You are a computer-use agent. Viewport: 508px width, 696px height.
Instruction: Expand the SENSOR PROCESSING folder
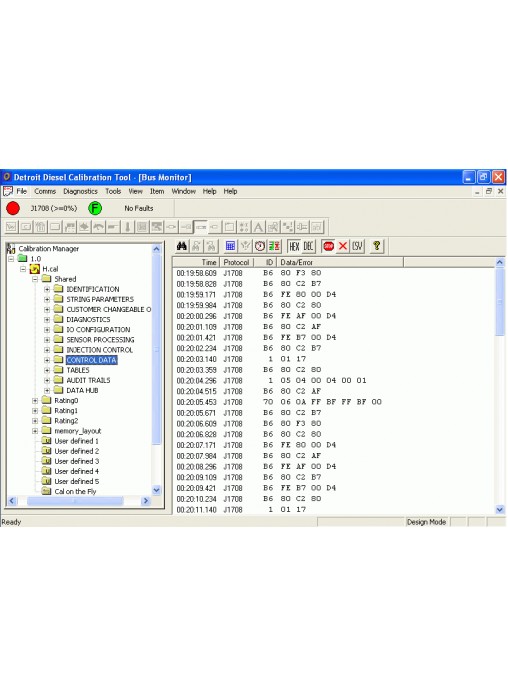[x=47, y=340]
